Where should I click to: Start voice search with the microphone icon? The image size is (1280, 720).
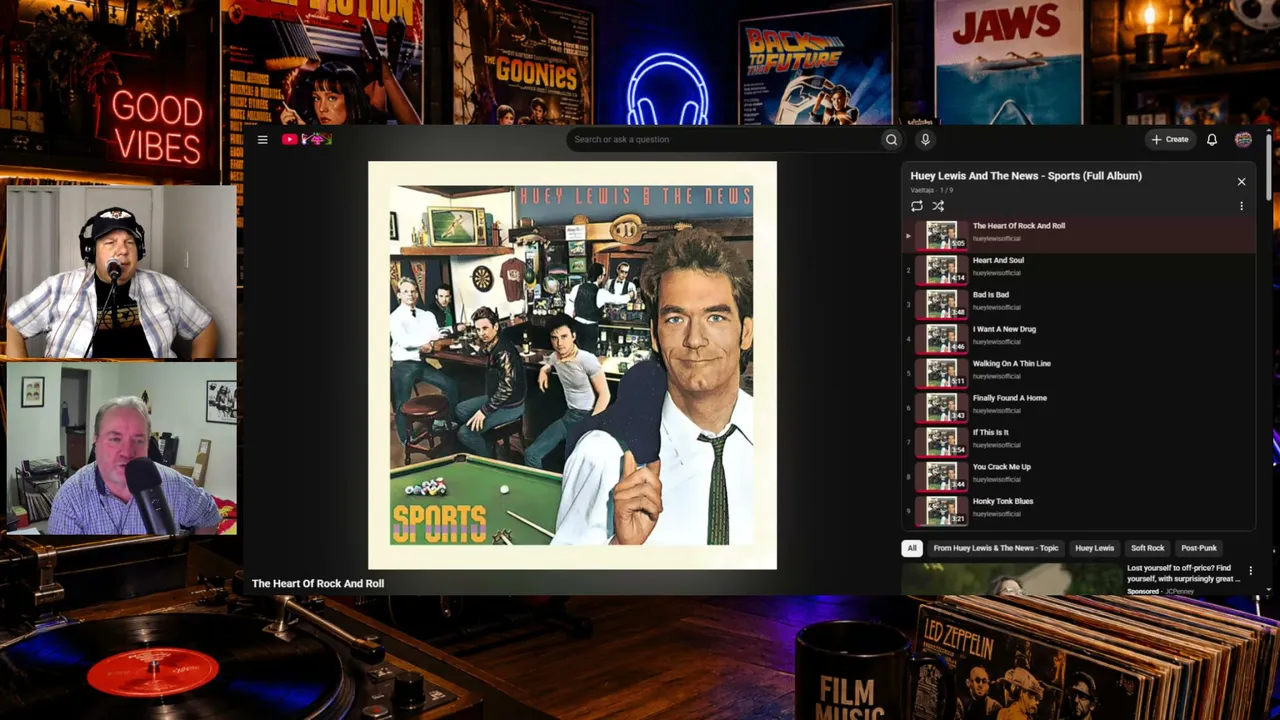pyautogui.click(x=925, y=140)
